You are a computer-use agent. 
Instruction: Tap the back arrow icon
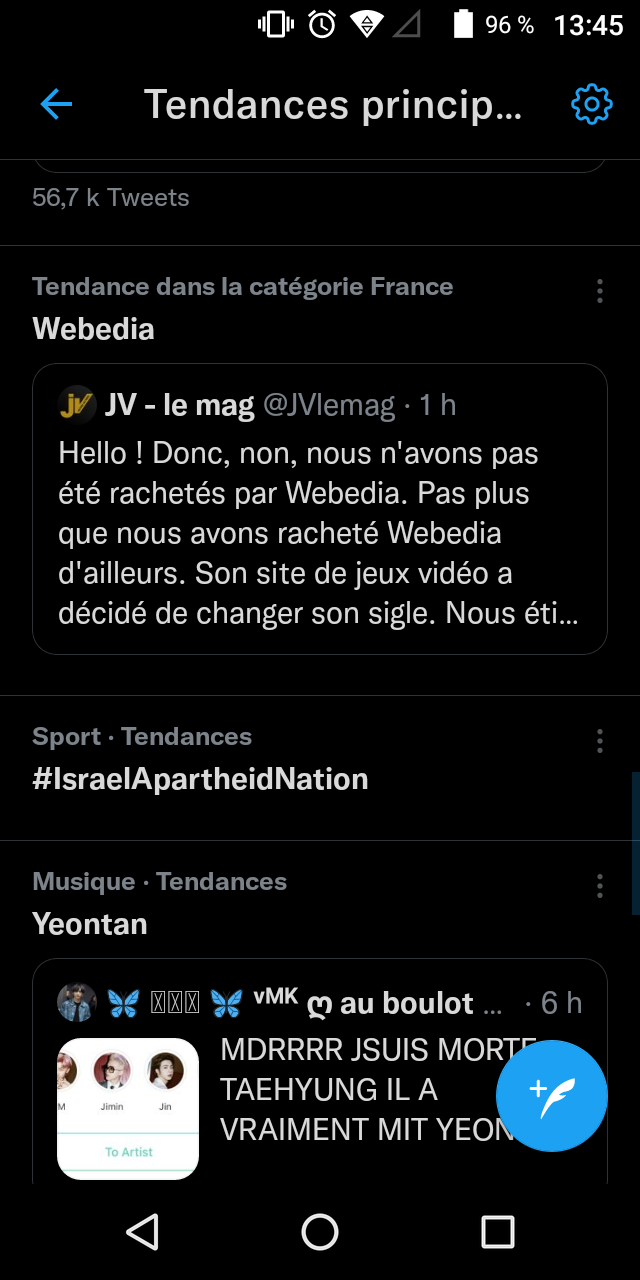click(x=56, y=104)
